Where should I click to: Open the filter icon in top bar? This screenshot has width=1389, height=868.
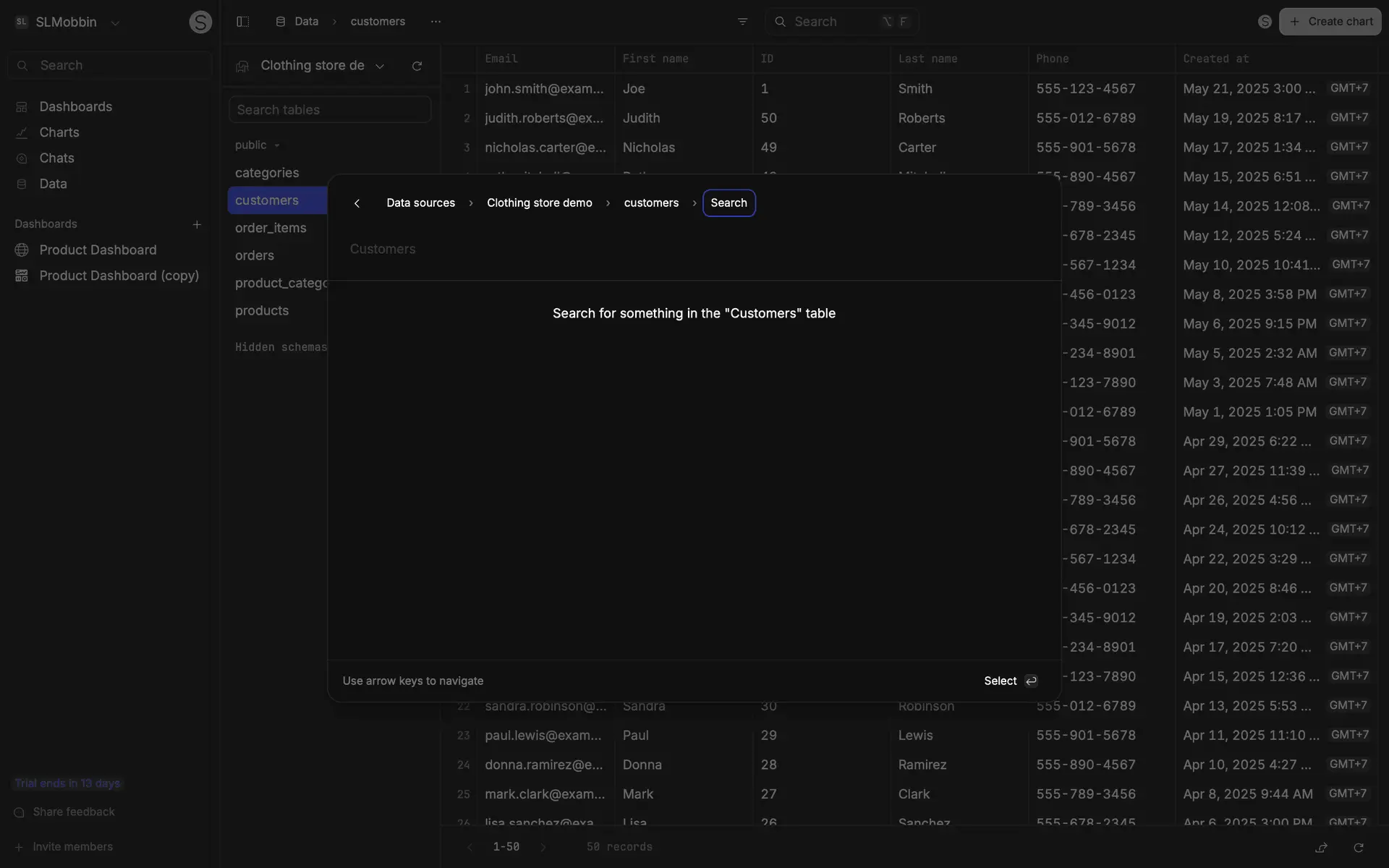pyautogui.click(x=742, y=22)
